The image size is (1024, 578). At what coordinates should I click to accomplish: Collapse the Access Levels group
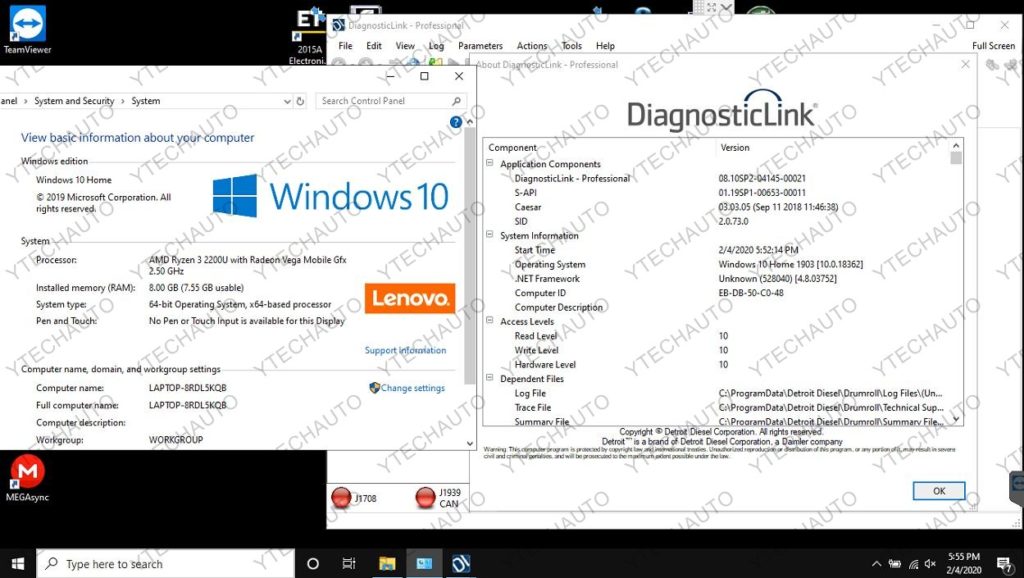click(x=490, y=321)
